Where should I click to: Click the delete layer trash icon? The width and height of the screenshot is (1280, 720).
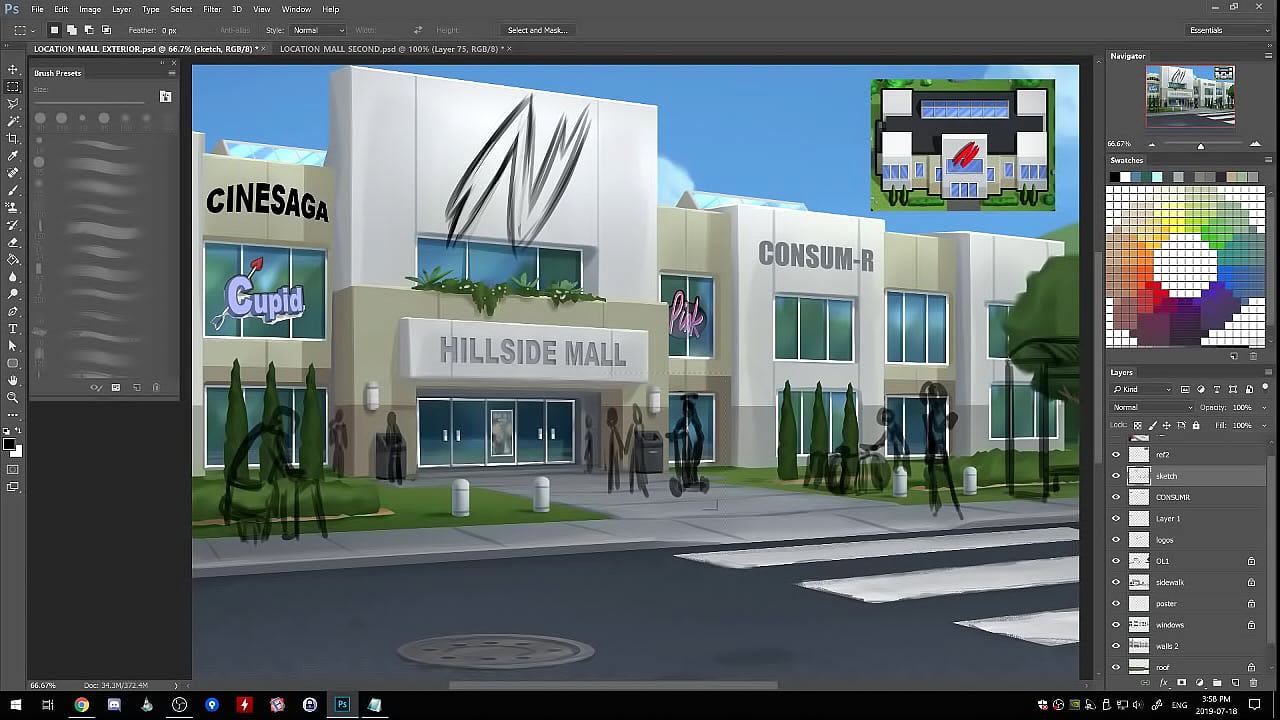pyautogui.click(x=1253, y=683)
